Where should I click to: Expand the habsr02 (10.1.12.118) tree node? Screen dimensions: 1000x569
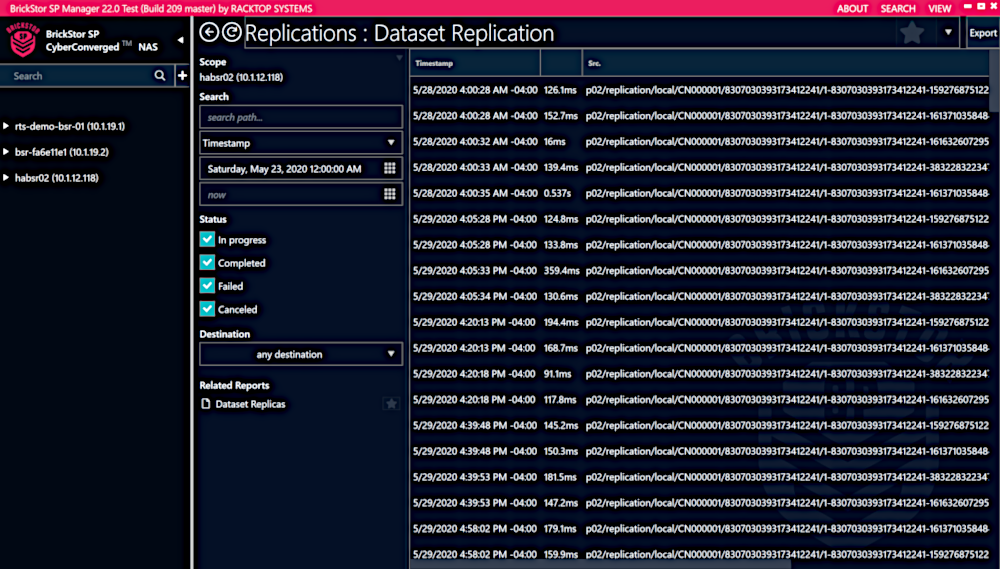click(6, 178)
